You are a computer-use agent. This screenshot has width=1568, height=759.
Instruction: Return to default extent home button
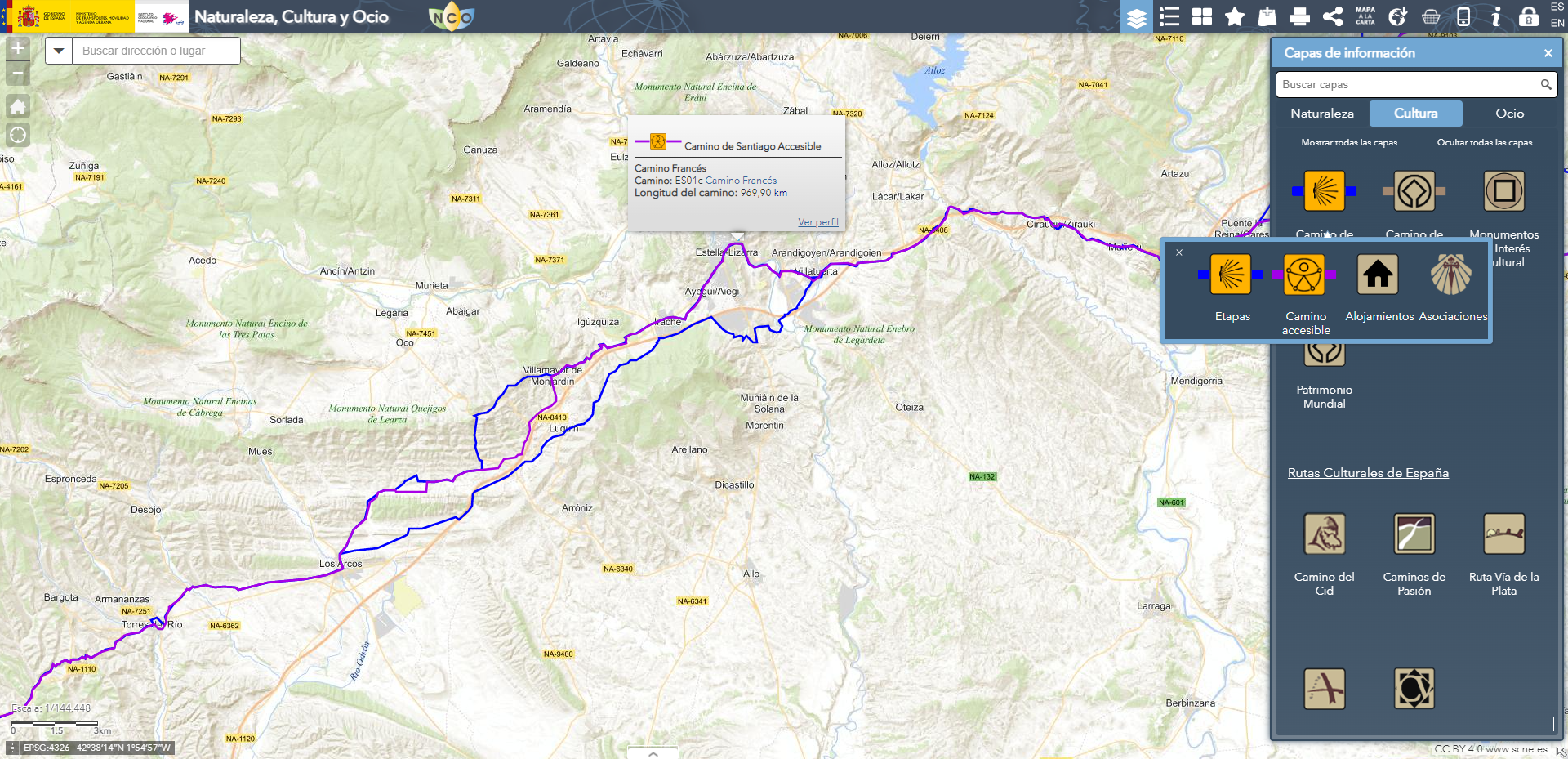[x=18, y=106]
